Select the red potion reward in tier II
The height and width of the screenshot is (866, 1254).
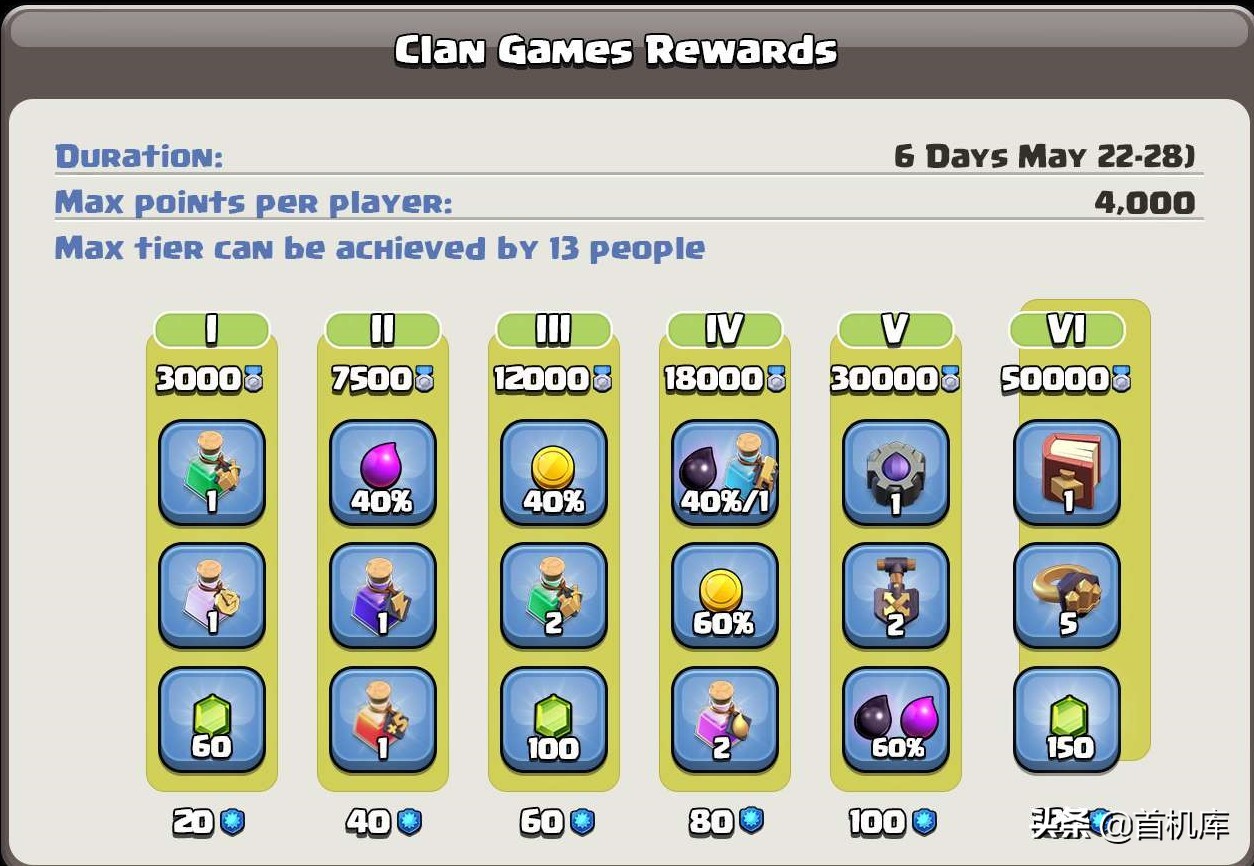click(383, 721)
